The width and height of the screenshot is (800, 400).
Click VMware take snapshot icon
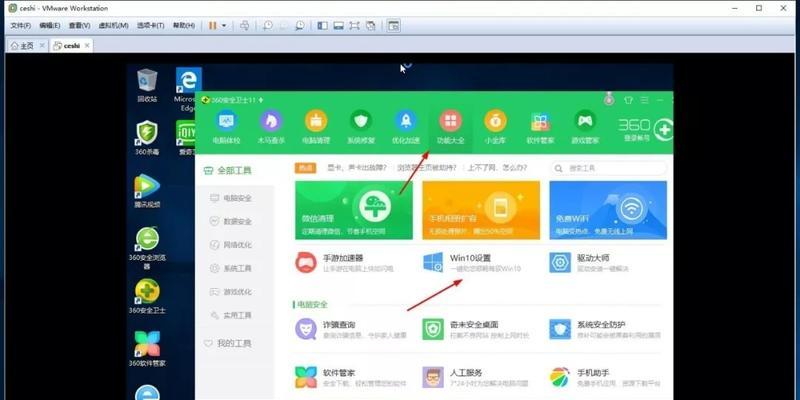267,25
